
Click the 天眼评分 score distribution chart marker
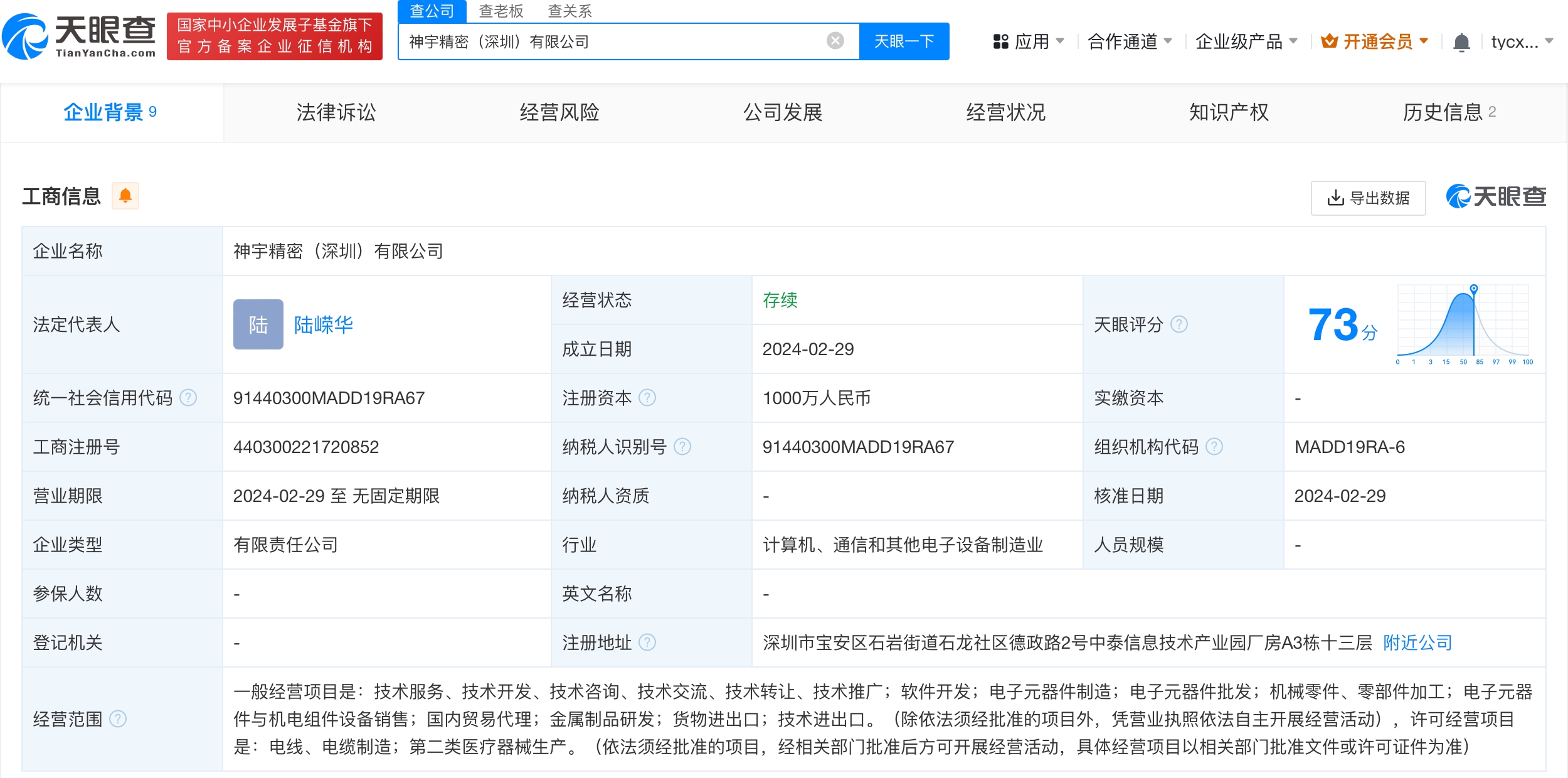1474,289
